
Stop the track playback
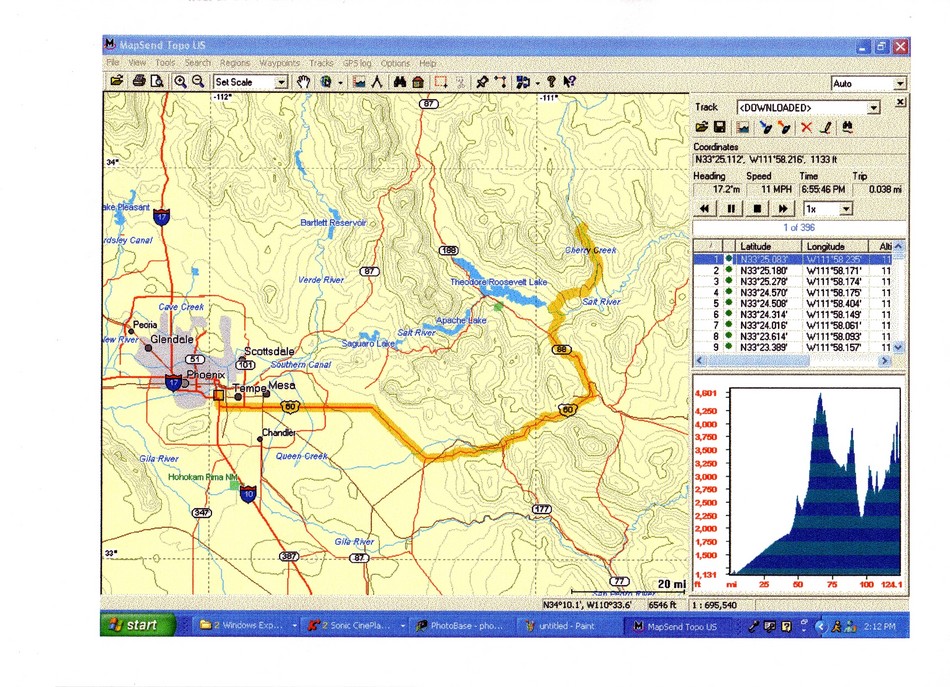point(757,209)
